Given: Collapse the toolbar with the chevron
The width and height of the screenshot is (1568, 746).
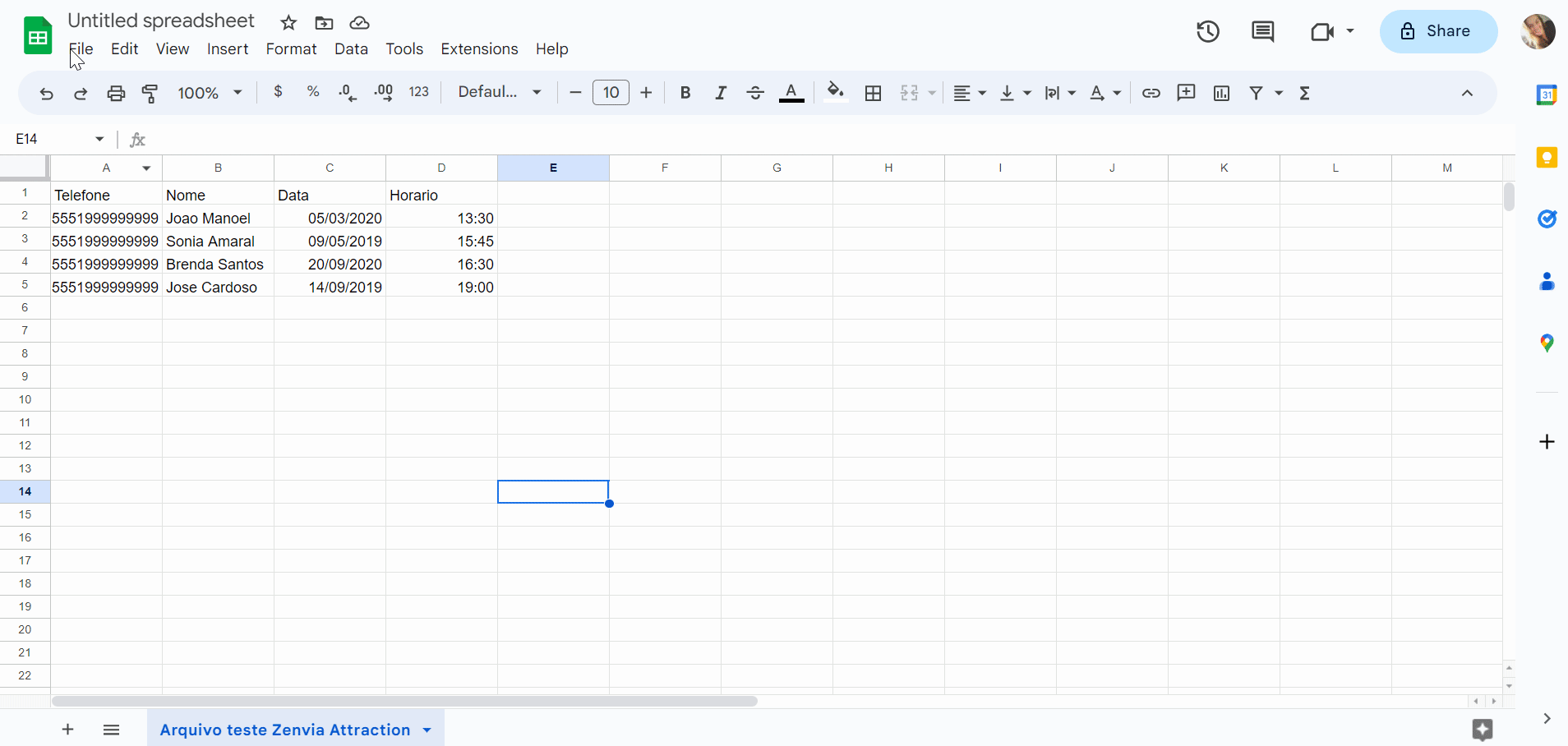Looking at the screenshot, I should tap(1469, 93).
